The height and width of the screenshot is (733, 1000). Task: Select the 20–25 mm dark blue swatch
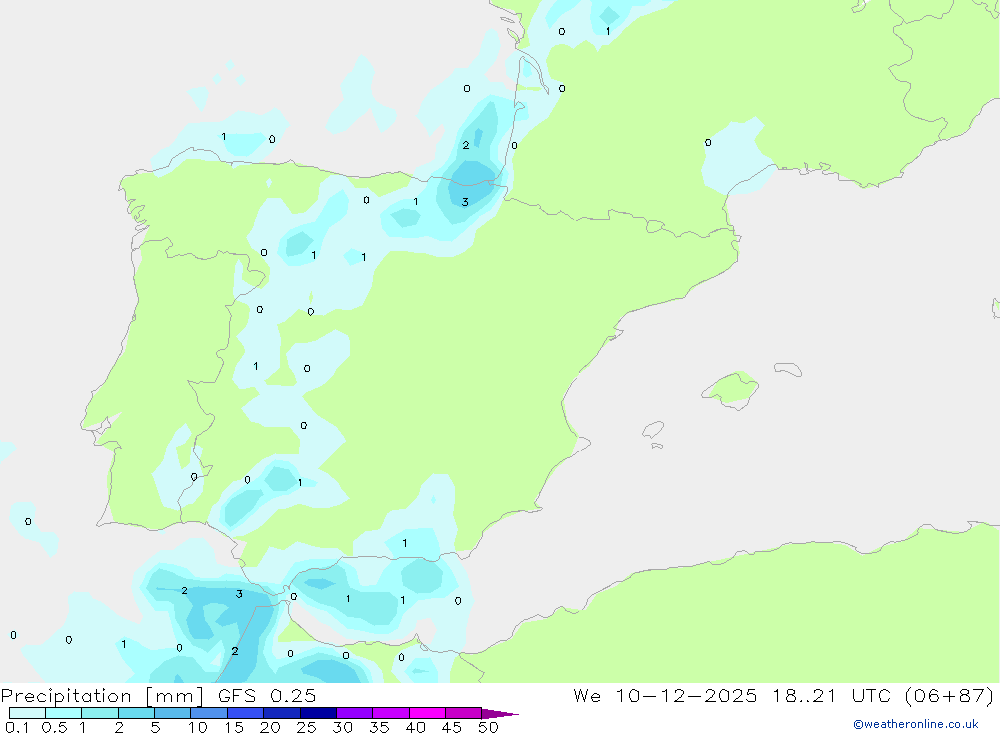coord(282,713)
